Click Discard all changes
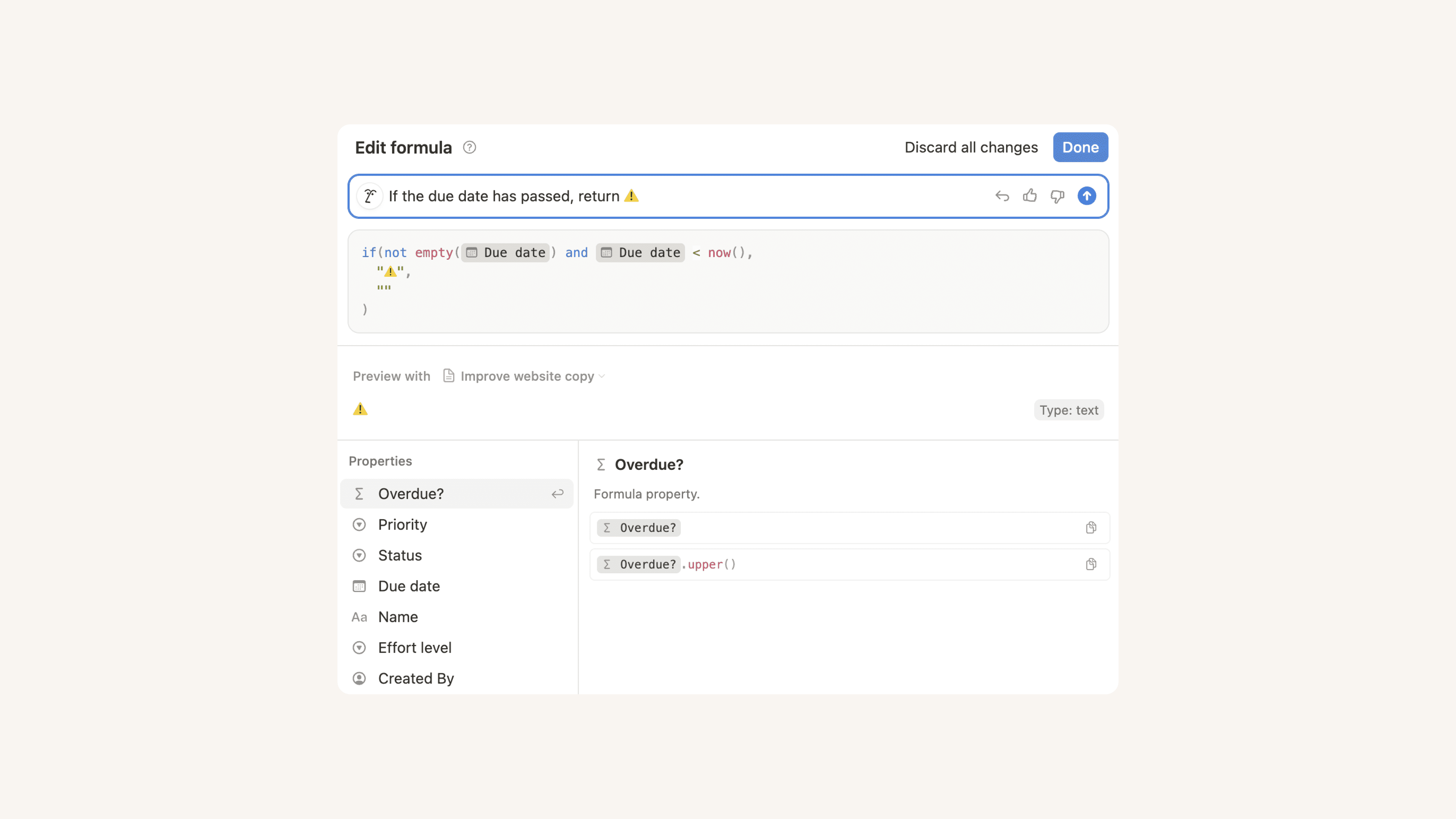Image resolution: width=1456 pixels, height=819 pixels. click(x=971, y=147)
